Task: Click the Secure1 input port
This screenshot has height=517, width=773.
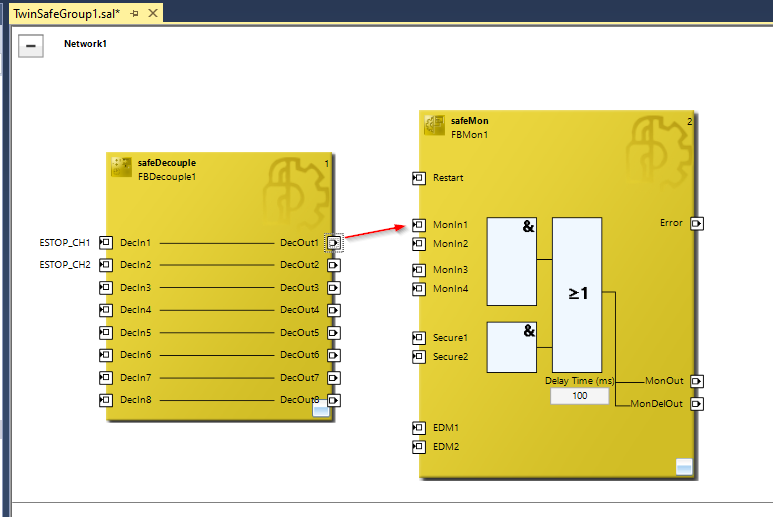Action: pyautogui.click(x=419, y=338)
